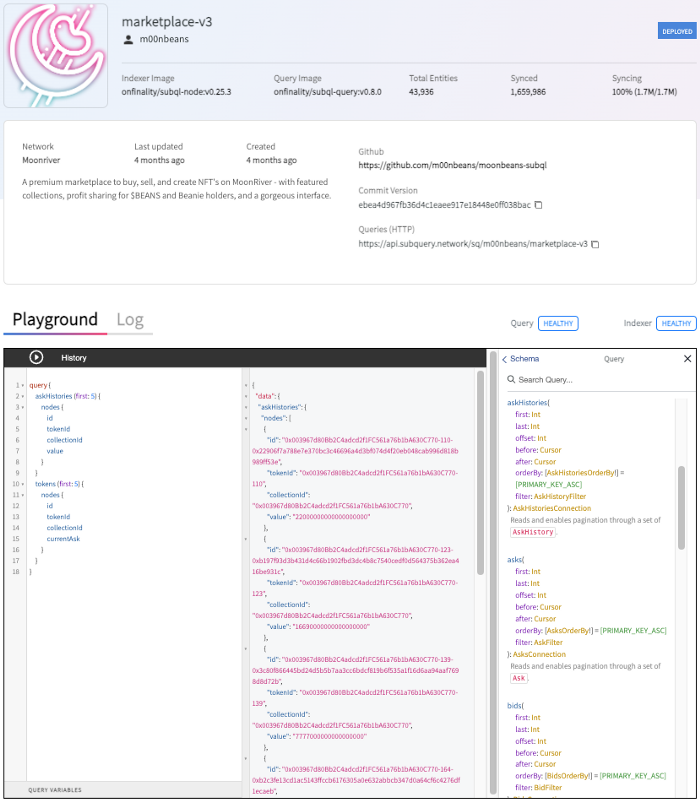Click the results pane vertical scrollbar
700x802 pixels.
click(x=480, y=472)
